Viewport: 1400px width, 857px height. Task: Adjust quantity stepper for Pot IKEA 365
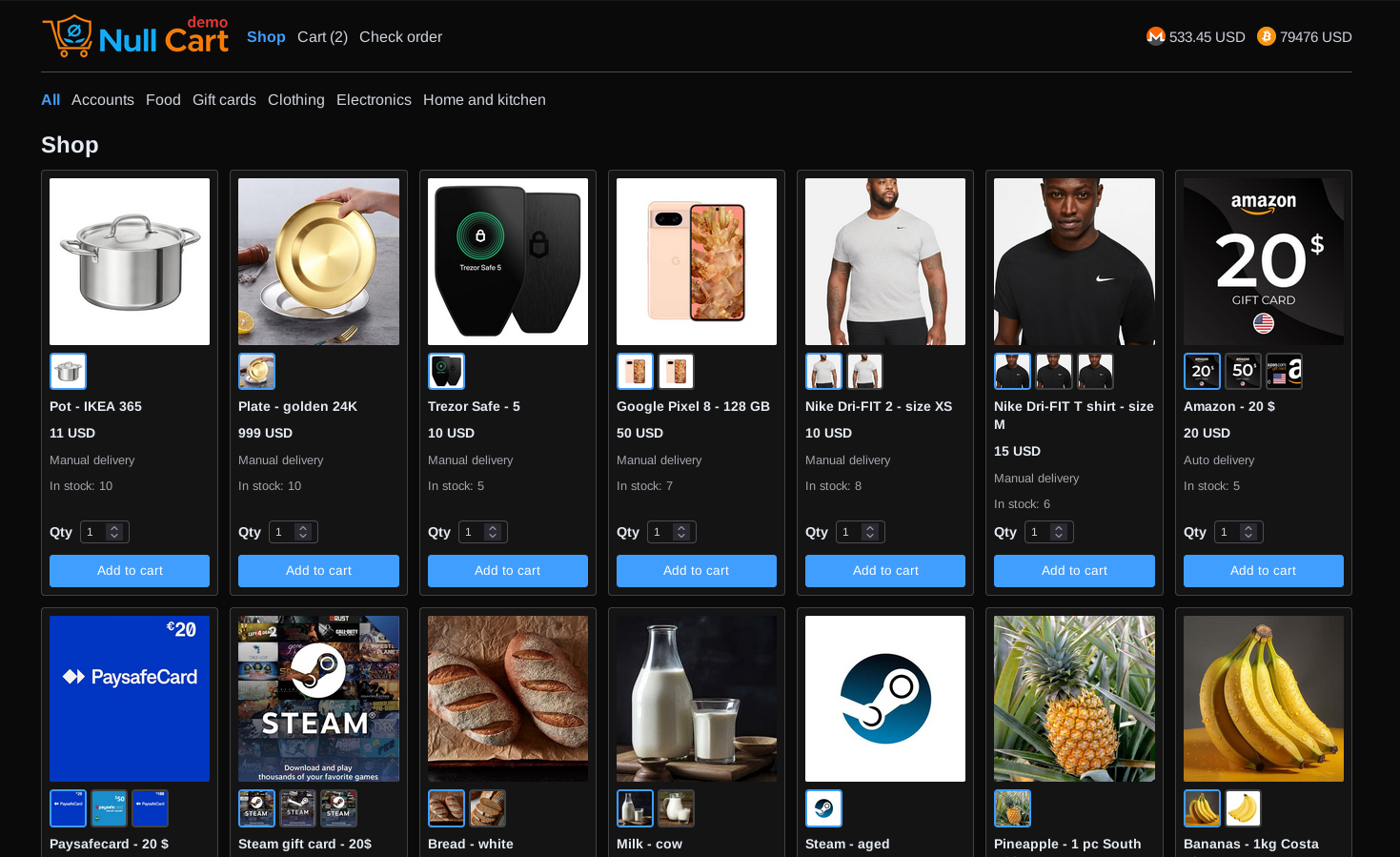(114, 532)
